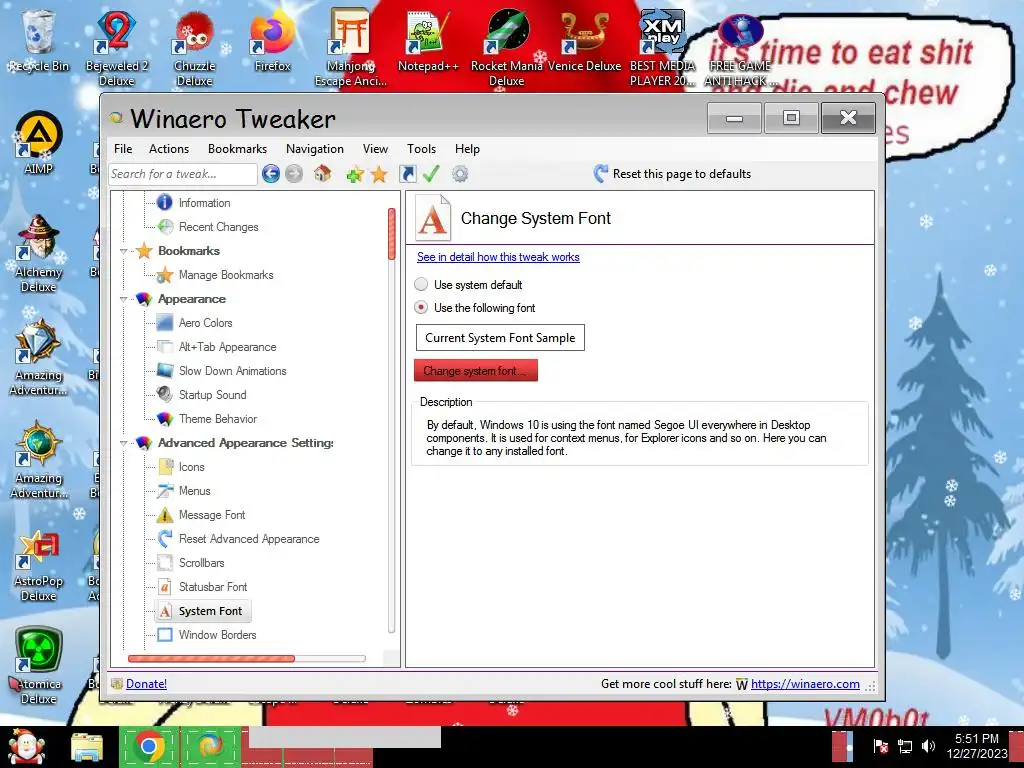Collapse Advanced Appearance Settings section
This screenshot has width=1024, height=768.
click(x=123, y=443)
